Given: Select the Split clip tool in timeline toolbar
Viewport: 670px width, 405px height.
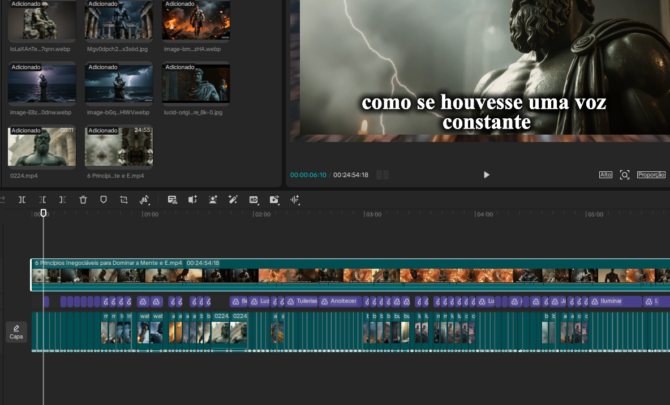Looking at the screenshot, I should click(x=22, y=200).
